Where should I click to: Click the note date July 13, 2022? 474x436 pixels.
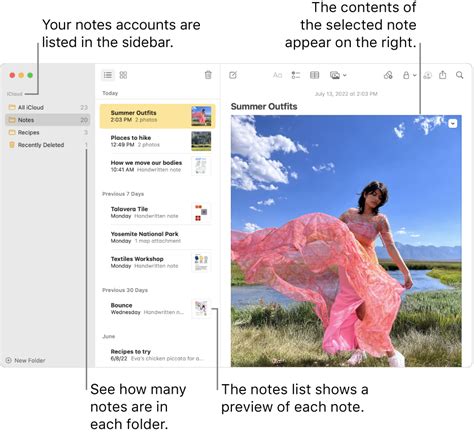tap(346, 94)
